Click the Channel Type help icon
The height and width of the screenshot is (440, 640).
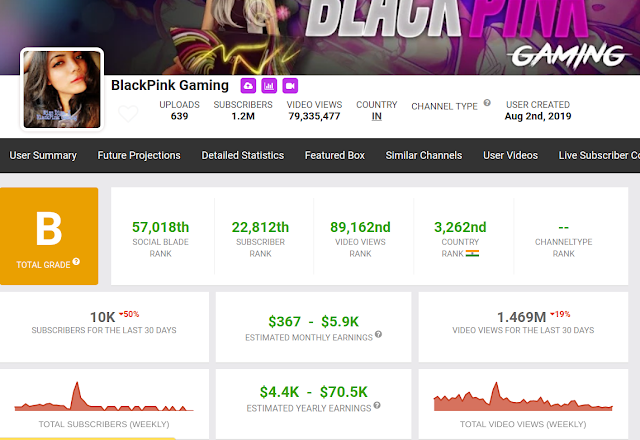point(487,103)
